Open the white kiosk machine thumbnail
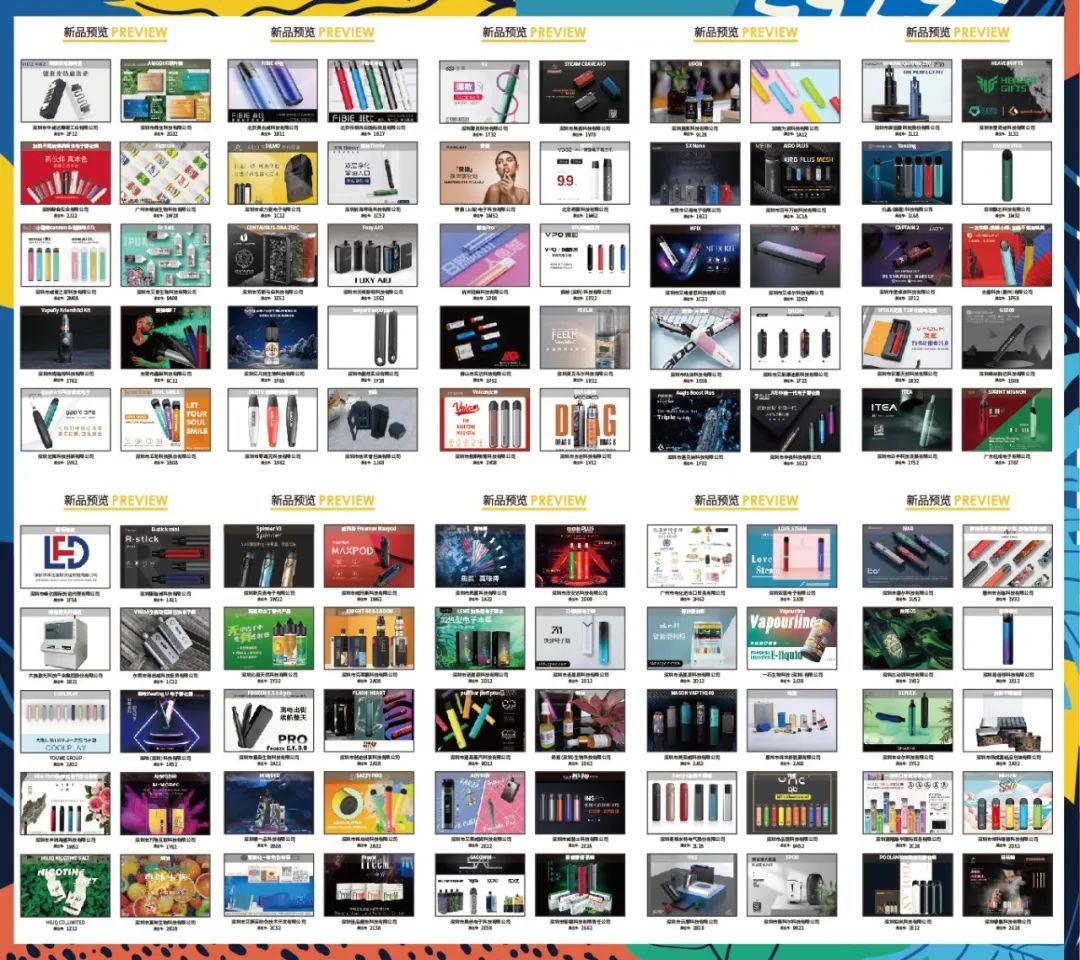Screen dimensions: 1080x960 (65, 638)
